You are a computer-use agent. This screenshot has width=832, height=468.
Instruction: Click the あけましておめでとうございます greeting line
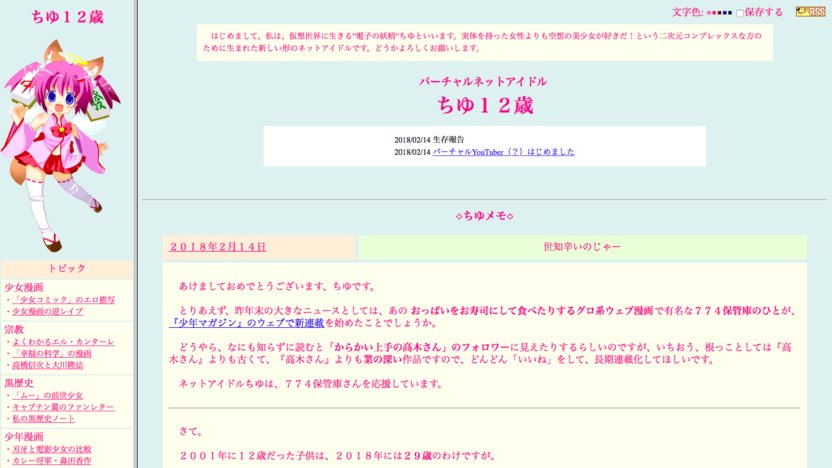click(277, 286)
